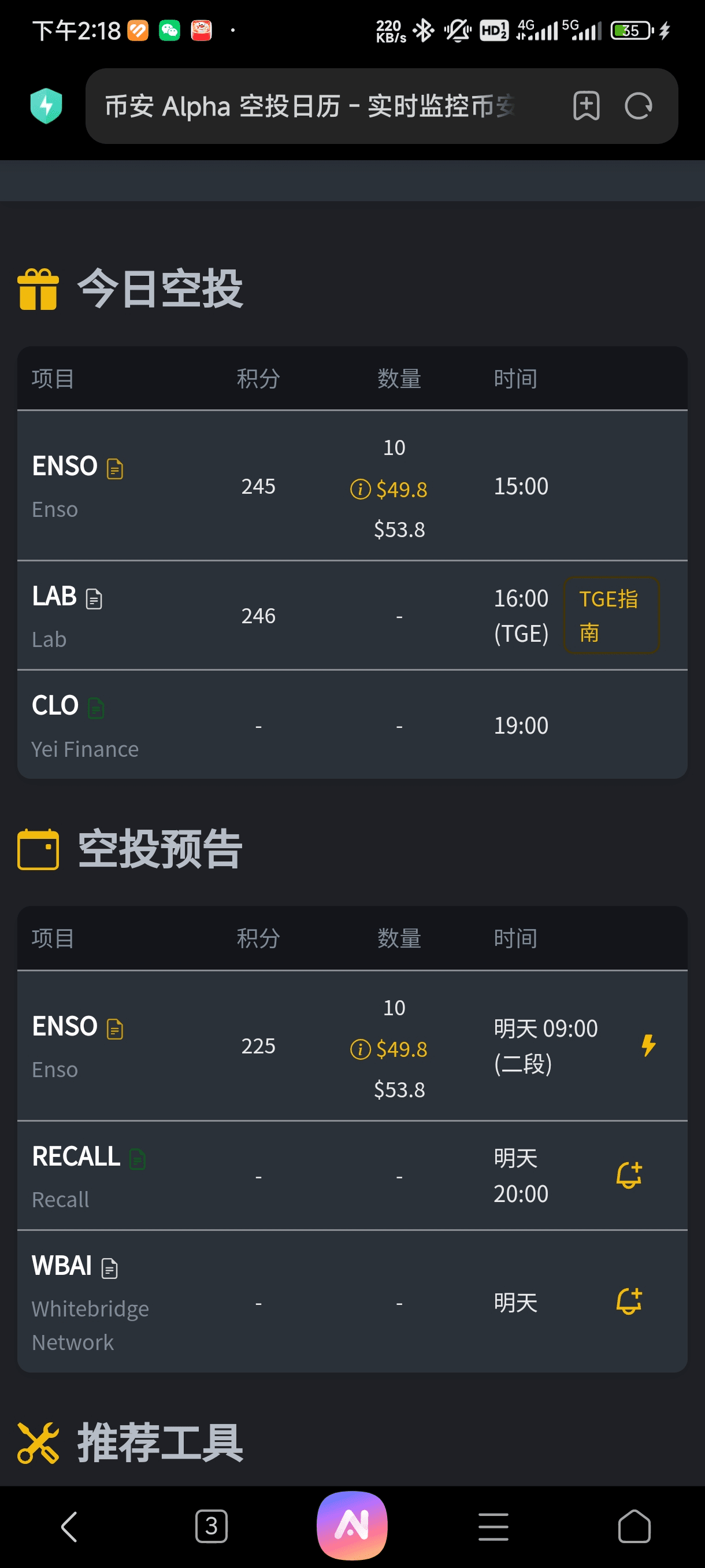Add page to bookmarks icon
This screenshot has width=705, height=1568.
click(x=586, y=106)
